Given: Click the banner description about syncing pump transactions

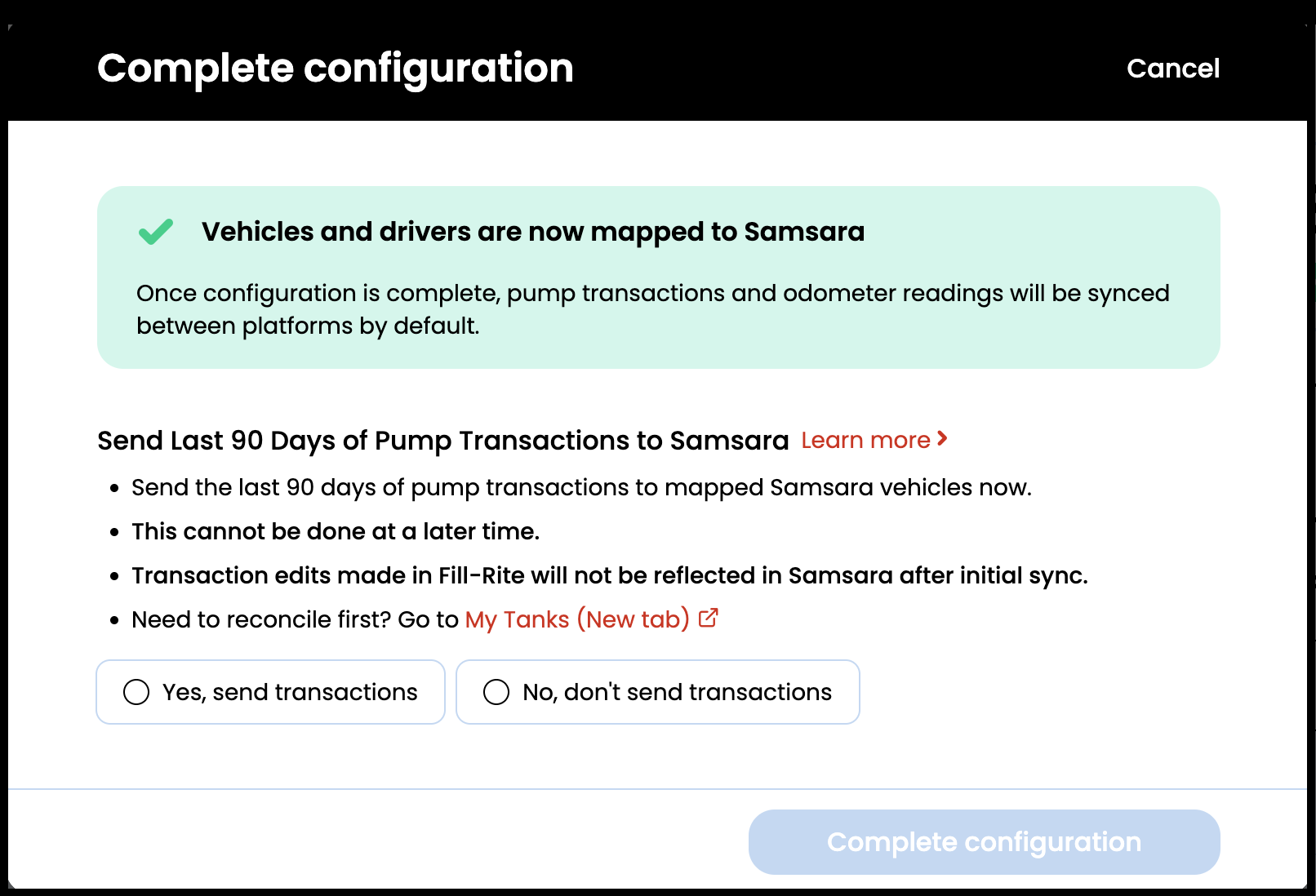Looking at the screenshot, I should (x=651, y=309).
